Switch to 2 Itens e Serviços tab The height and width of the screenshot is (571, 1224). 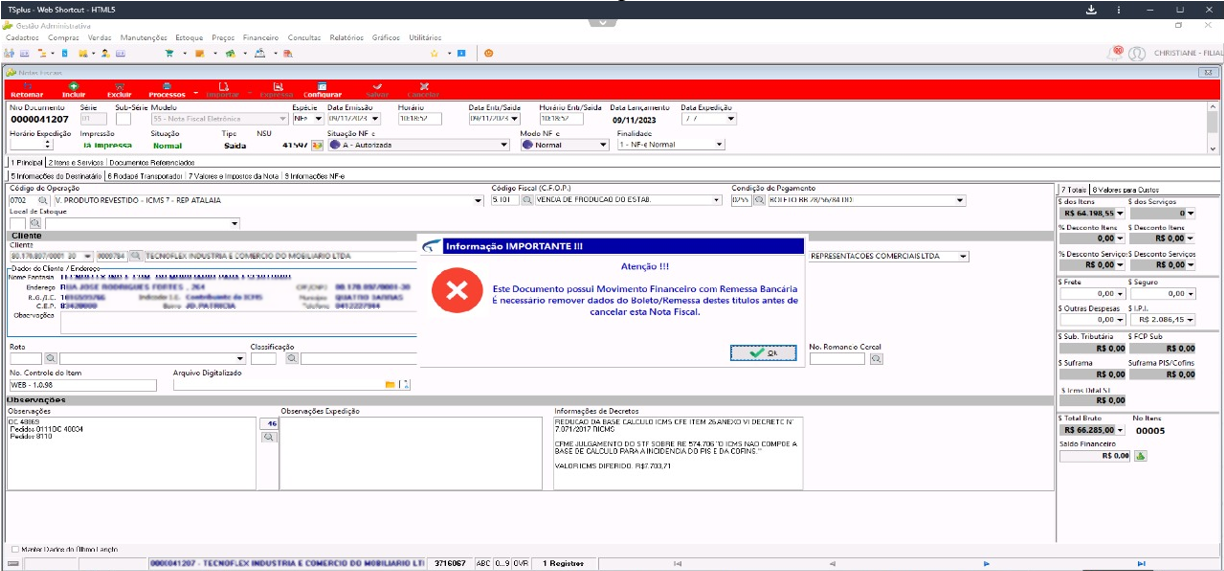pos(75,162)
